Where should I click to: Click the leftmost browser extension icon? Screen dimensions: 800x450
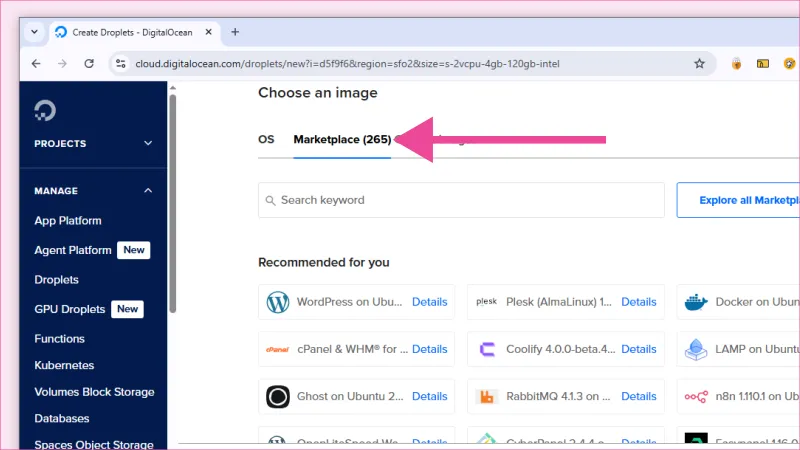pos(736,64)
